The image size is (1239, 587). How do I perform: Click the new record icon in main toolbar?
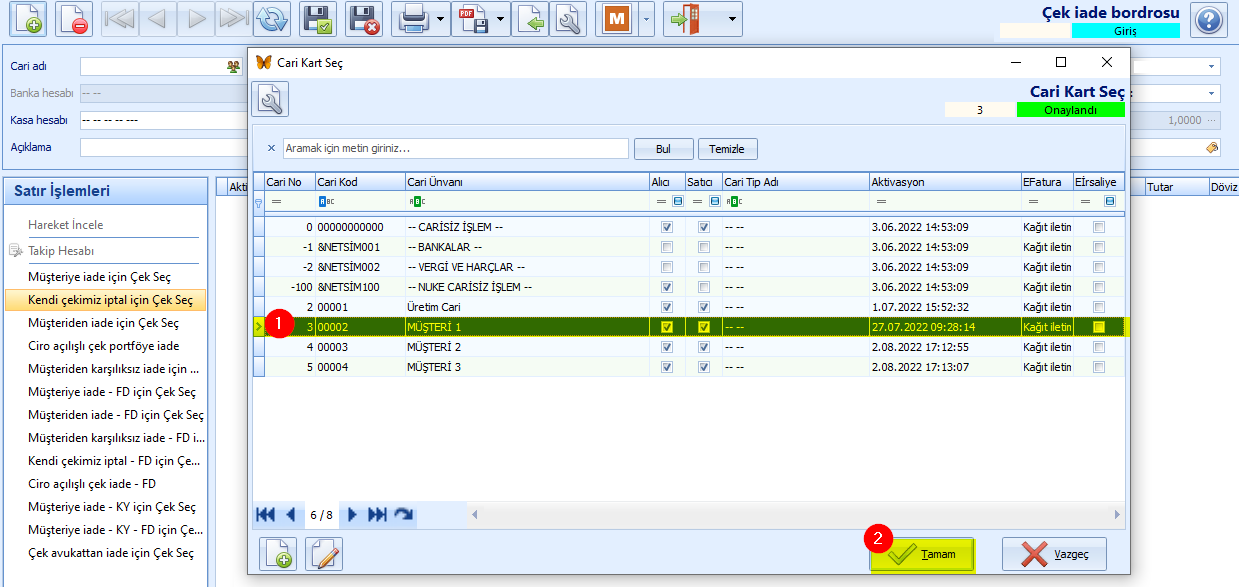pyautogui.click(x=26, y=19)
